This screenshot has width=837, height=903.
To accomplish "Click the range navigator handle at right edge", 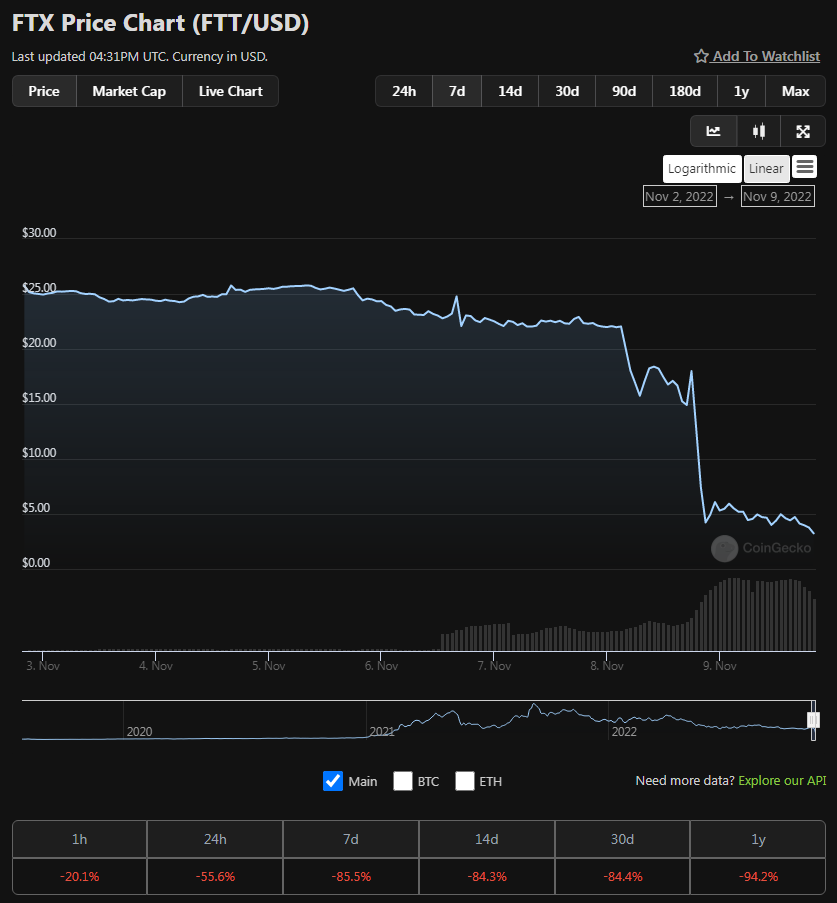I will coord(813,720).
